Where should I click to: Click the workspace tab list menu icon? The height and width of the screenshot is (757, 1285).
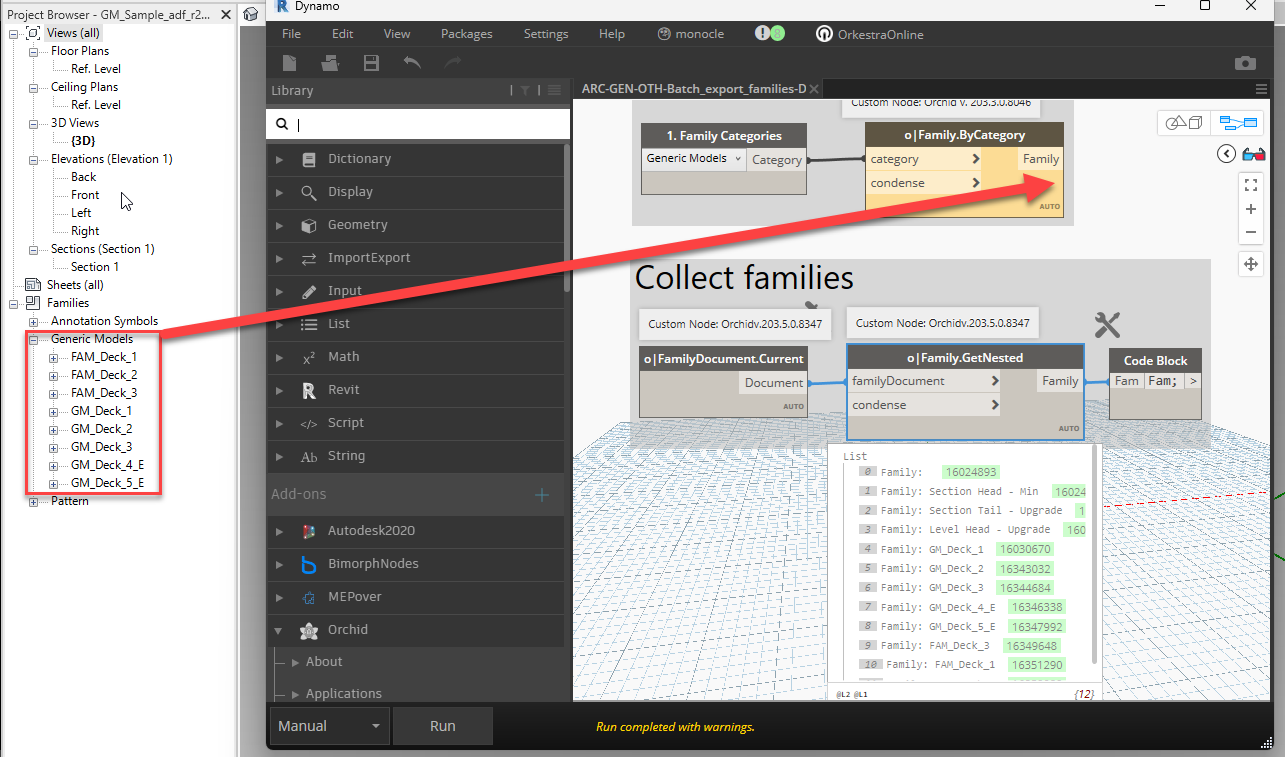pyautogui.click(x=1262, y=89)
